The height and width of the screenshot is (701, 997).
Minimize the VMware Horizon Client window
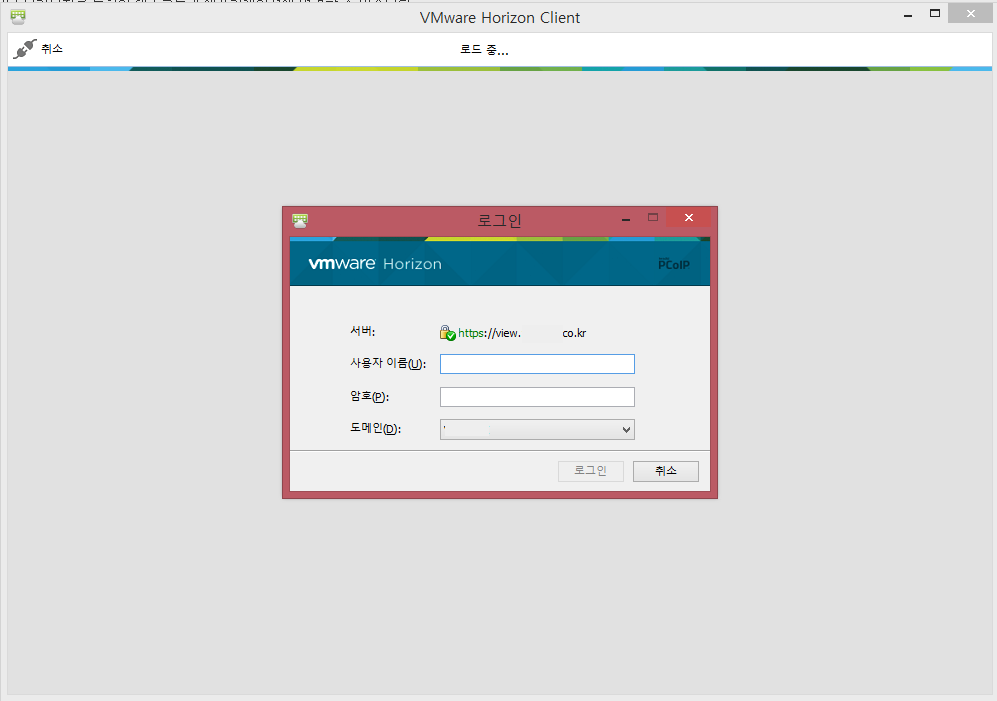tap(908, 14)
